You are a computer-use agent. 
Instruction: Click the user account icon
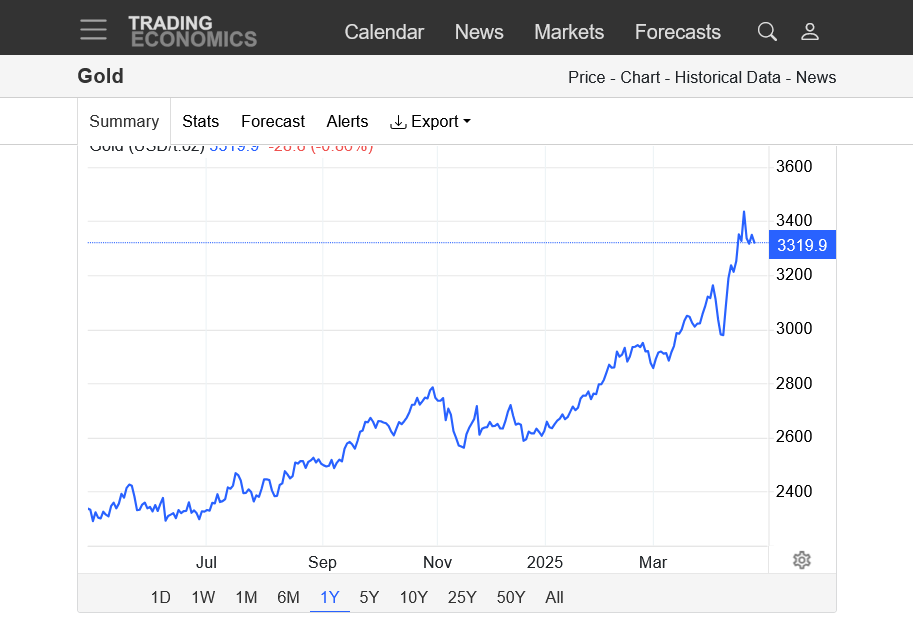point(810,32)
